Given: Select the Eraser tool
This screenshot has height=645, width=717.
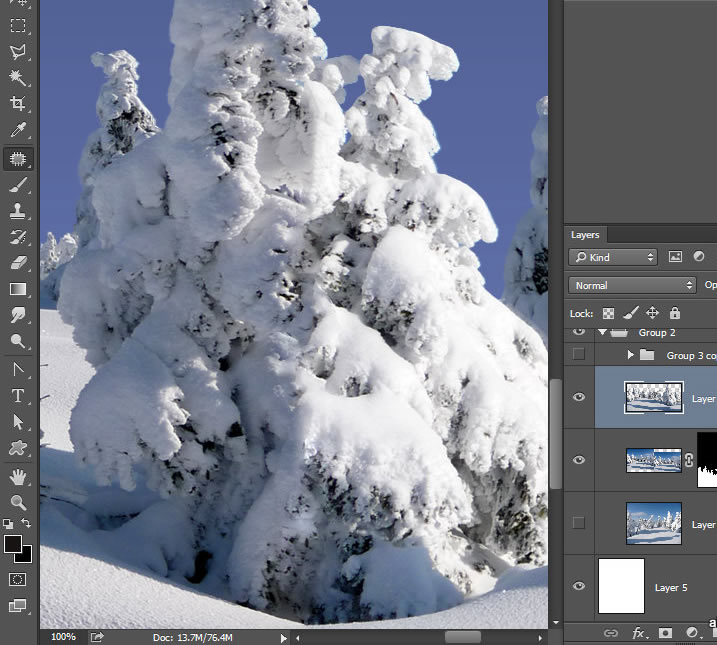Looking at the screenshot, I should [18, 263].
